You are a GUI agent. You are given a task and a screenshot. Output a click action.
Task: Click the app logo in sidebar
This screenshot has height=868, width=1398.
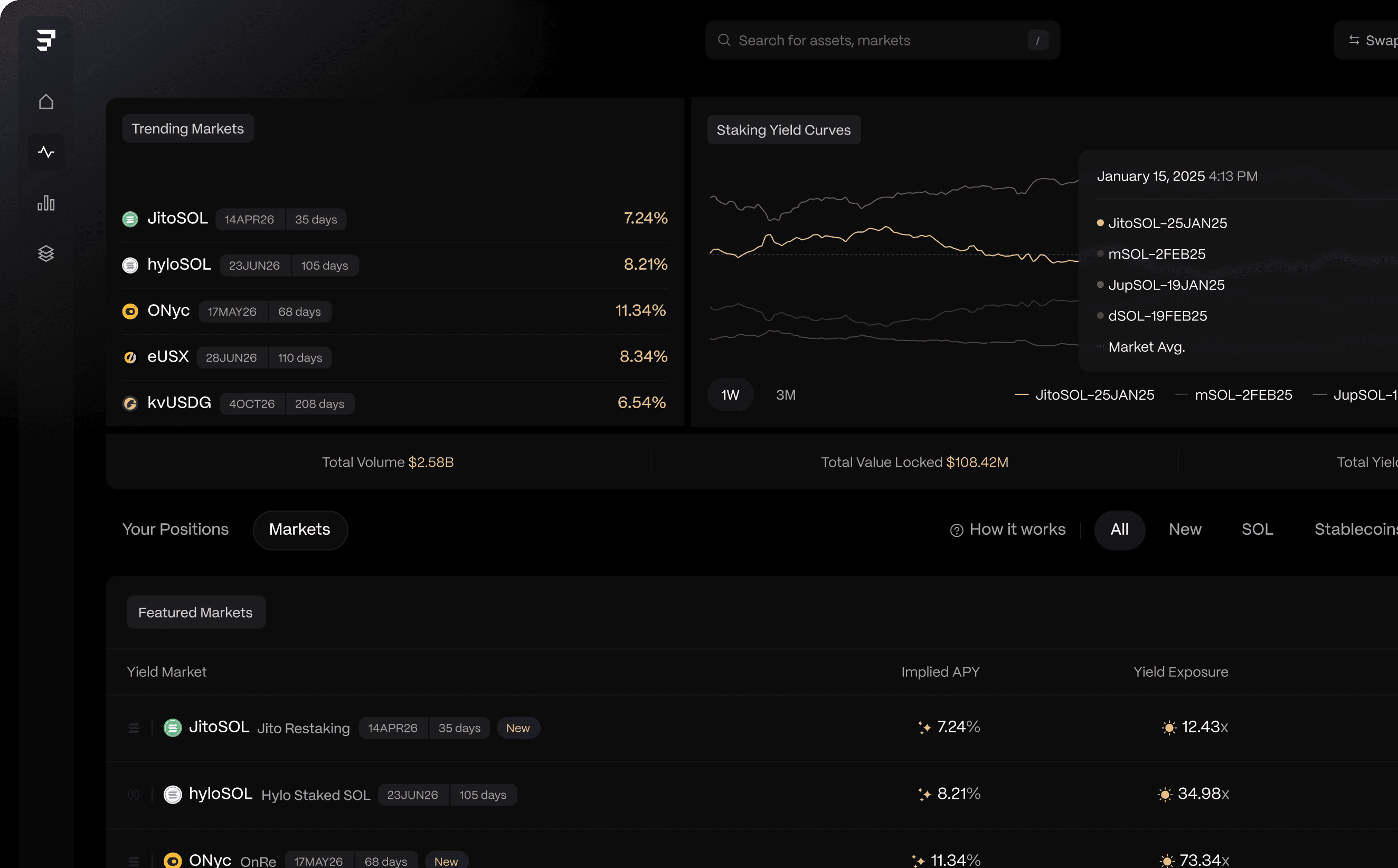click(46, 40)
